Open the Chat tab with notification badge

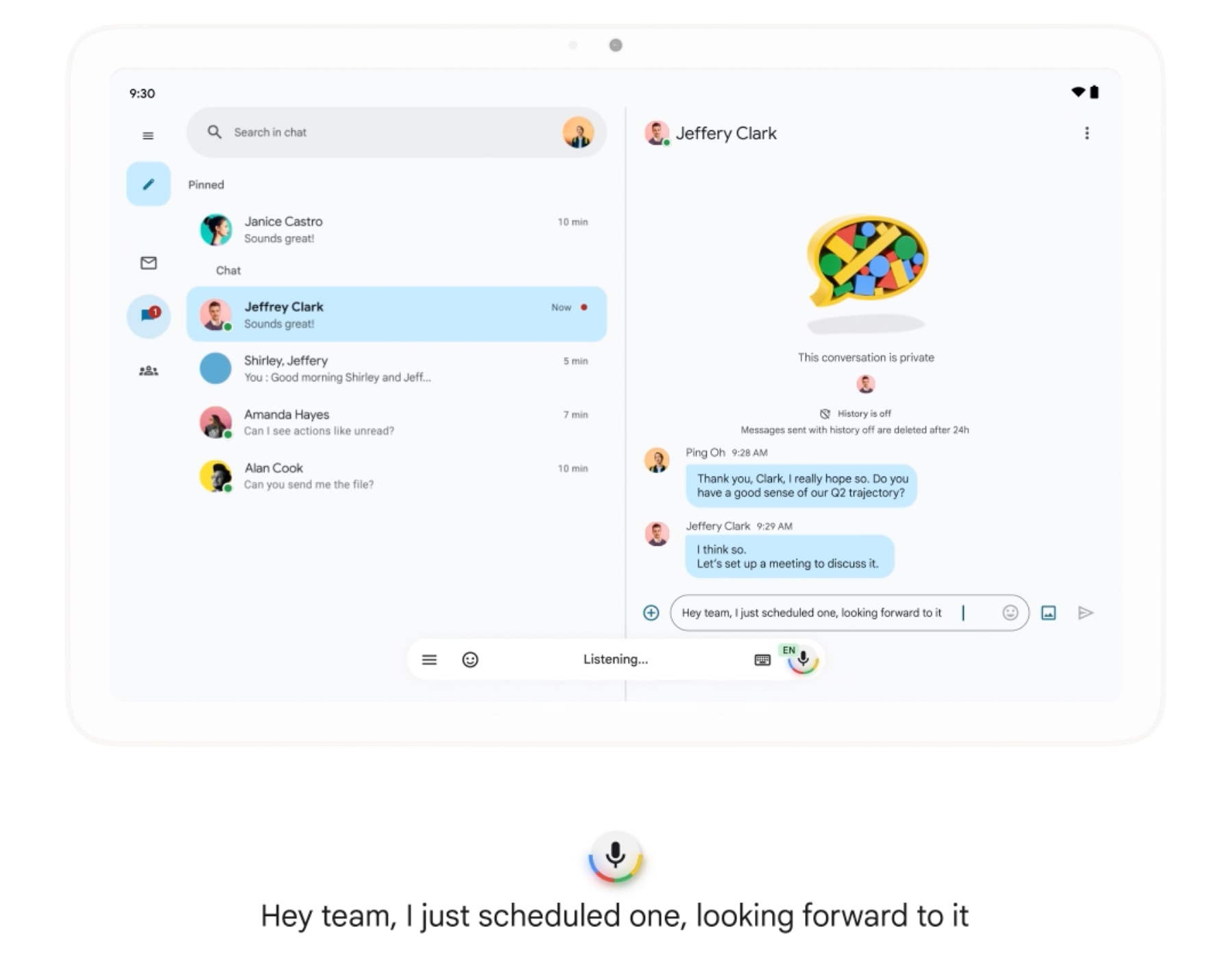(x=149, y=315)
